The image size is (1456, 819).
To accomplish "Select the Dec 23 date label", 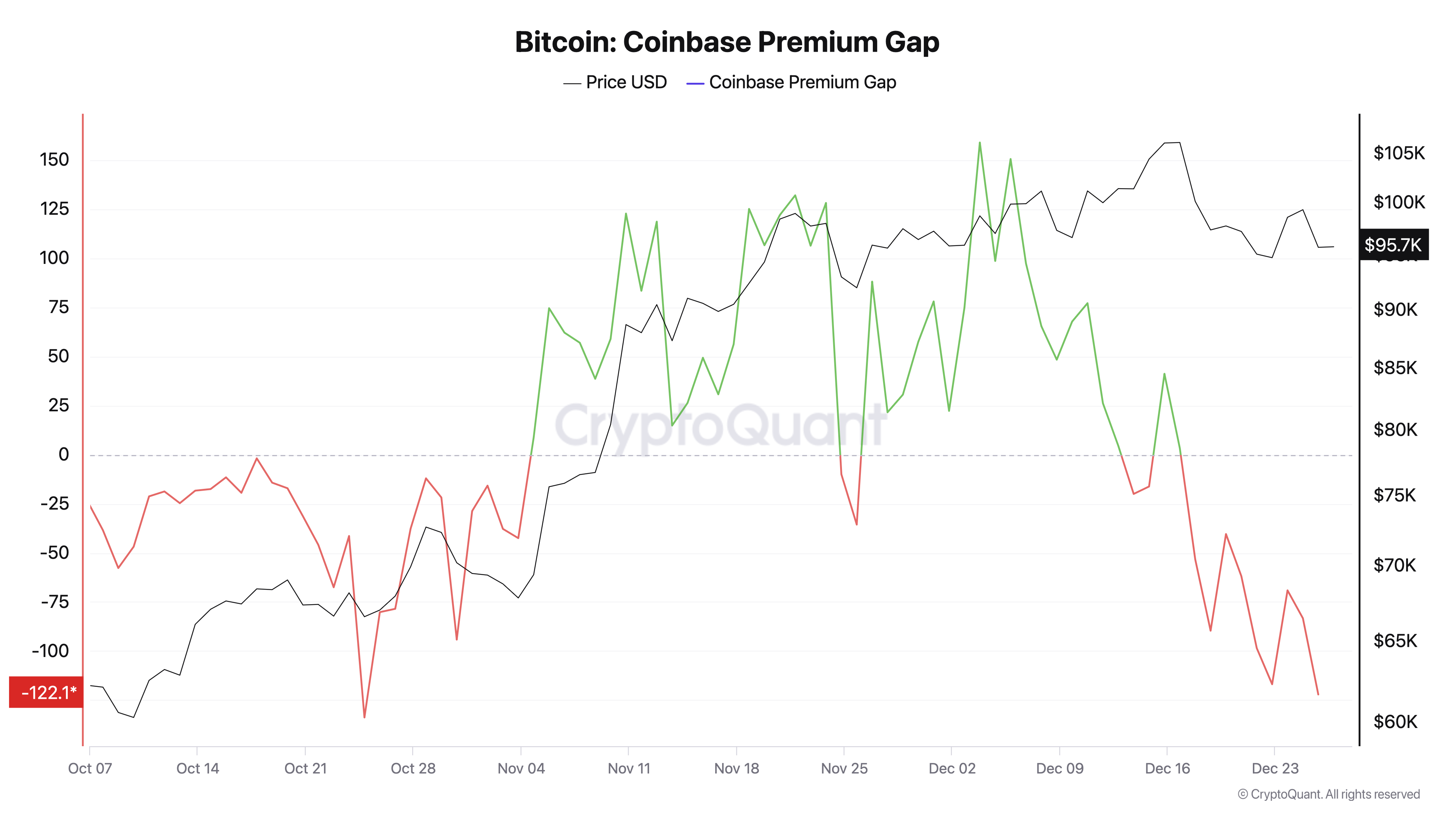I will click(1275, 769).
